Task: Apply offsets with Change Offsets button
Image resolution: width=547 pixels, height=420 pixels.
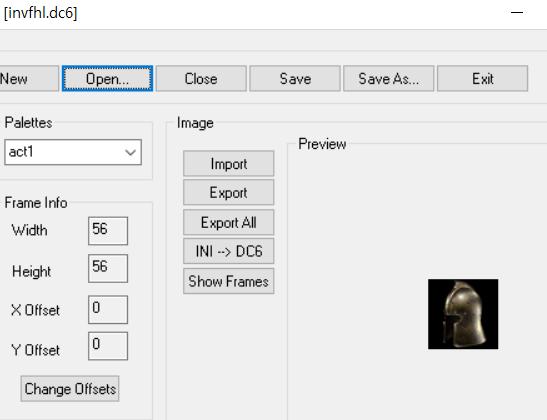Action: [x=70, y=389]
